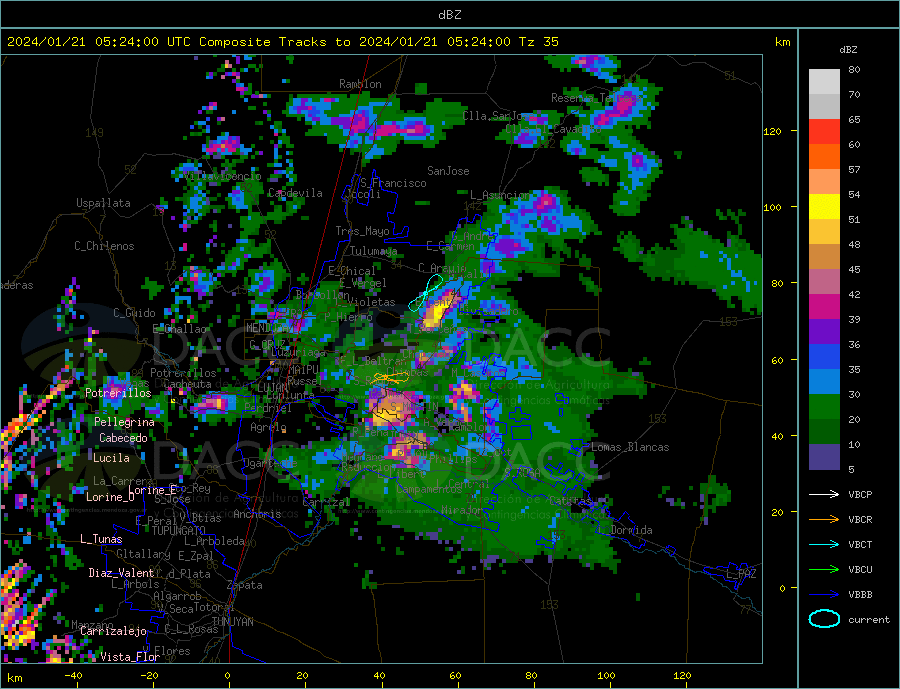The width and height of the screenshot is (900, 689).
Task: Pick the purple swatch between 39 and 36
Action: pyautogui.click(x=824, y=332)
